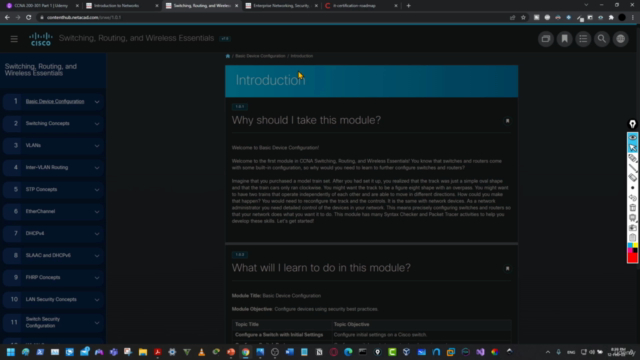
Task: Click the Basic Device Configuration sidebar link
Action: pos(55,101)
